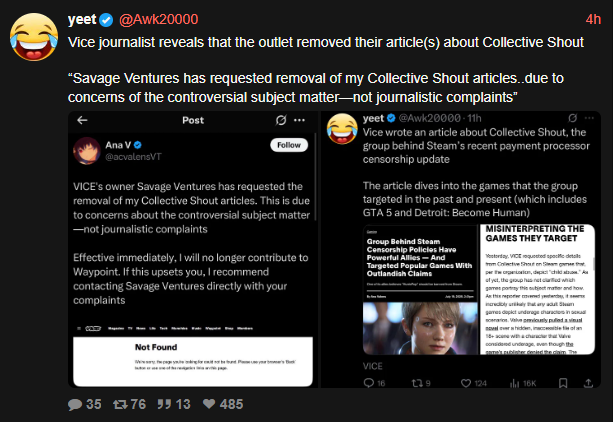Click the repost icon showing 76
Viewport: 613px width, 422px height.
[120, 404]
